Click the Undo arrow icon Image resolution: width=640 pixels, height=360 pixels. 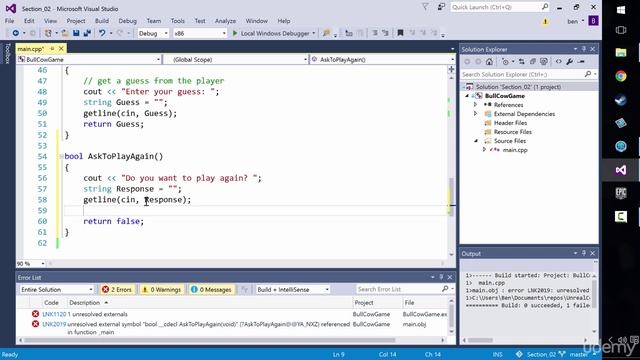[102, 33]
